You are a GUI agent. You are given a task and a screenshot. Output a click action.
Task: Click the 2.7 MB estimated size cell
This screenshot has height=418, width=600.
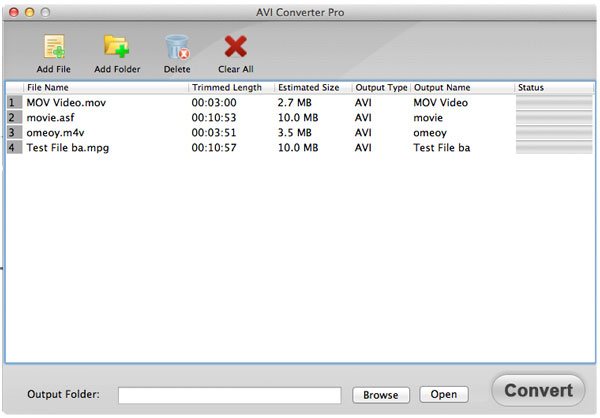tap(295, 103)
